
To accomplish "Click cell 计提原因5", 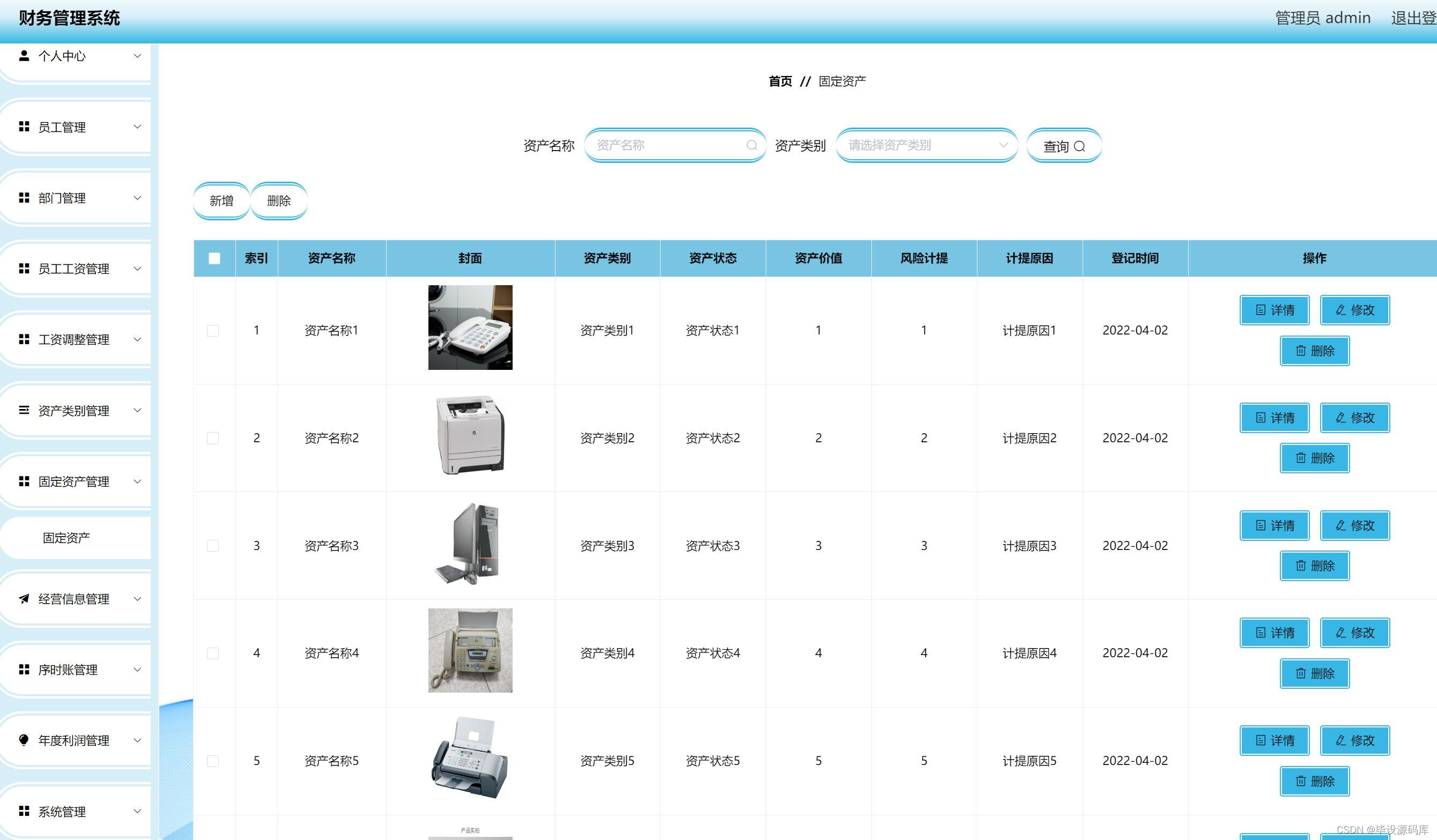I will (x=1029, y=761).
